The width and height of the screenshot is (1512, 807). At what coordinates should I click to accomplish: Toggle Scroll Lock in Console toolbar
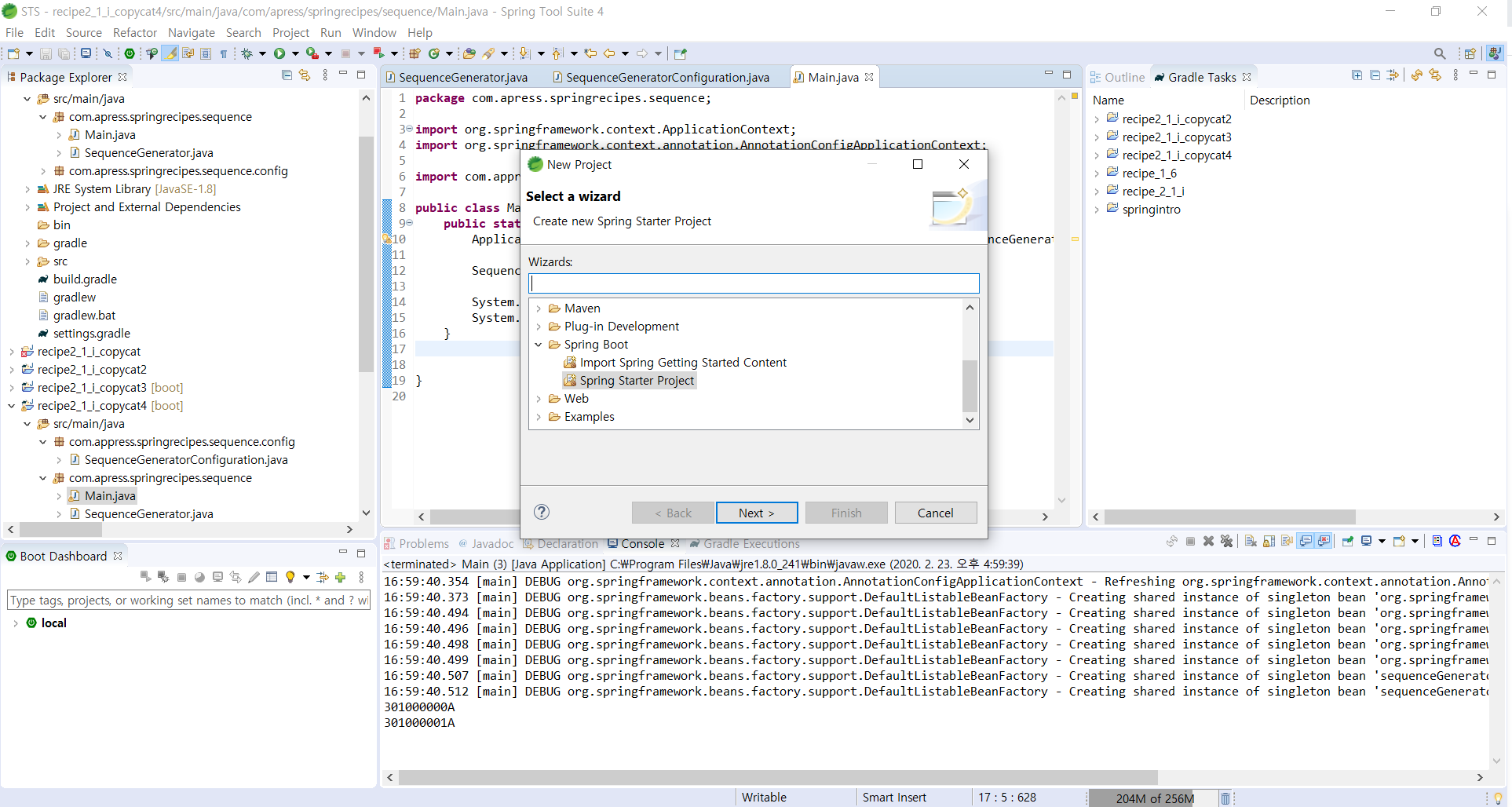[1269, 541]
